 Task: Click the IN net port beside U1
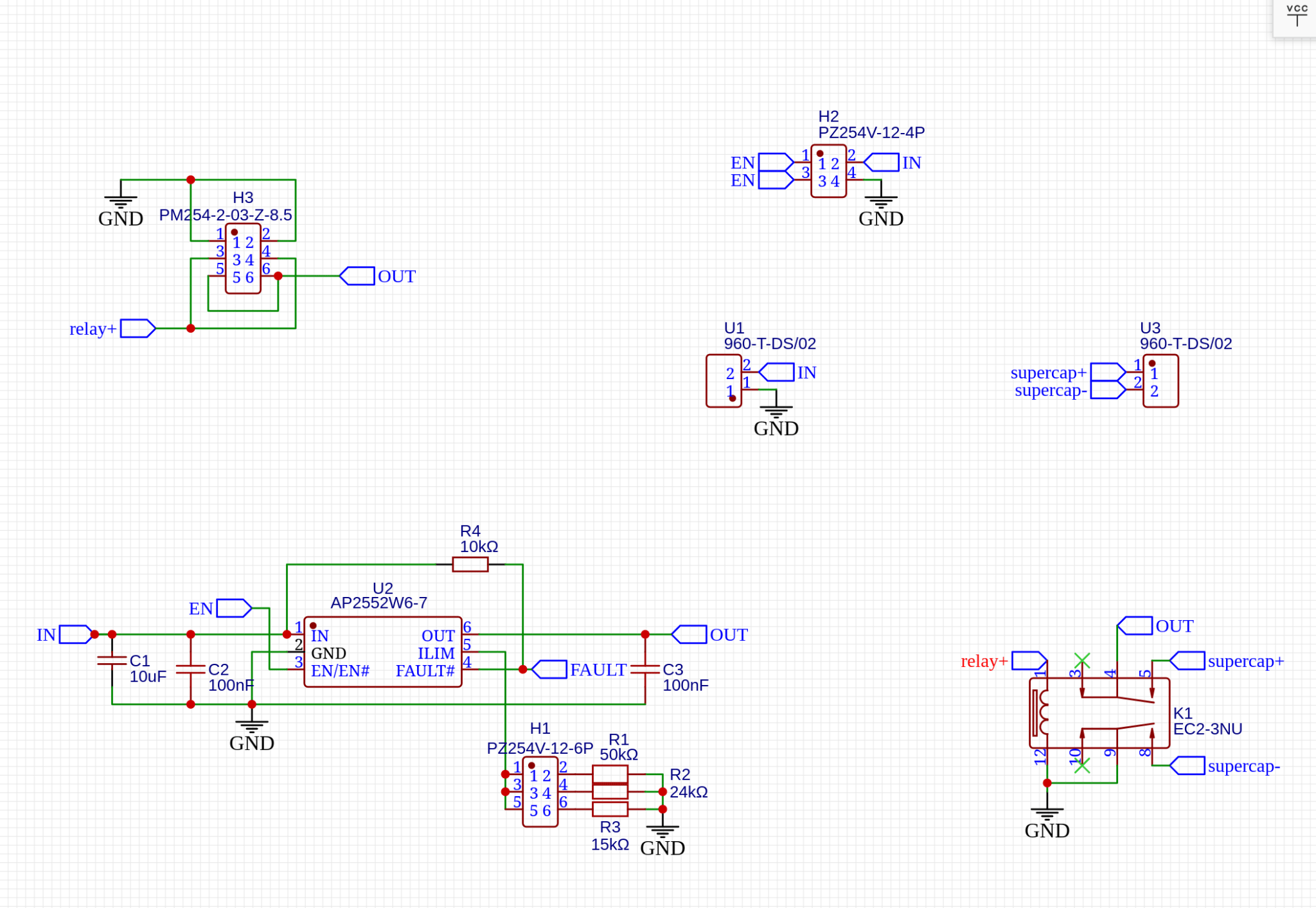tap(776, 372)
